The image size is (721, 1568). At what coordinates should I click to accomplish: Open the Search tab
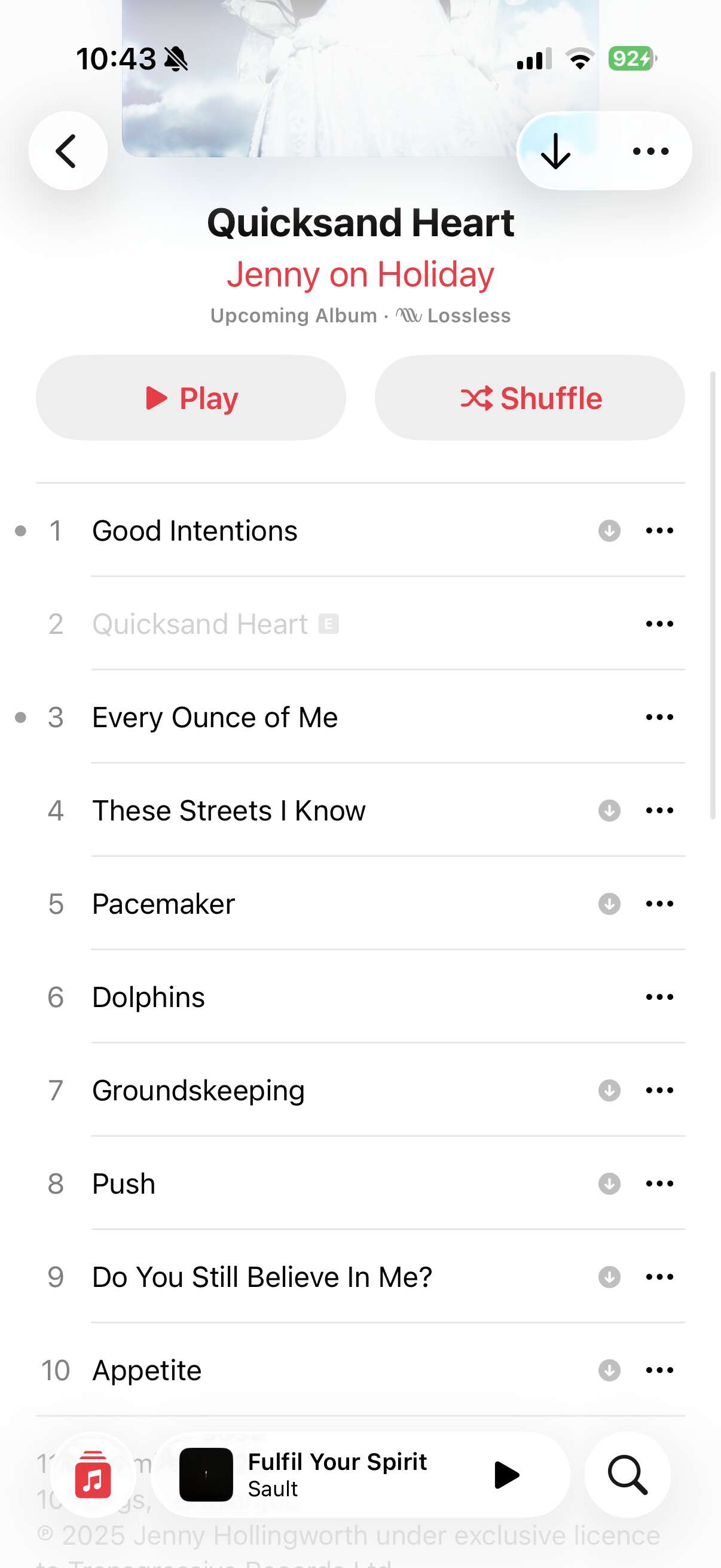pyautogui.click(x=627, y=1475)
